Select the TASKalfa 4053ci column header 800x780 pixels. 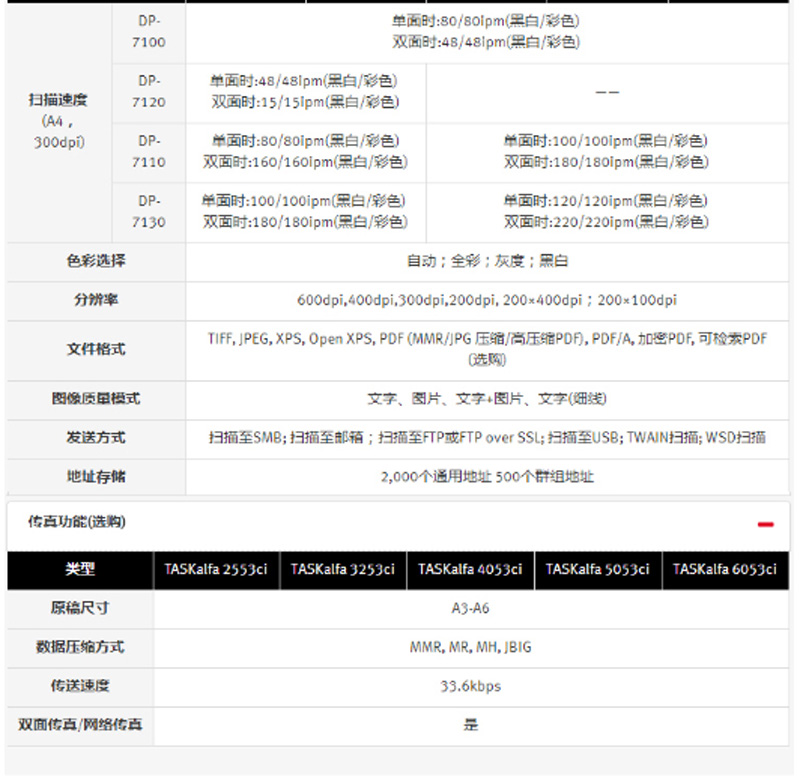click(x=470, y=569)
